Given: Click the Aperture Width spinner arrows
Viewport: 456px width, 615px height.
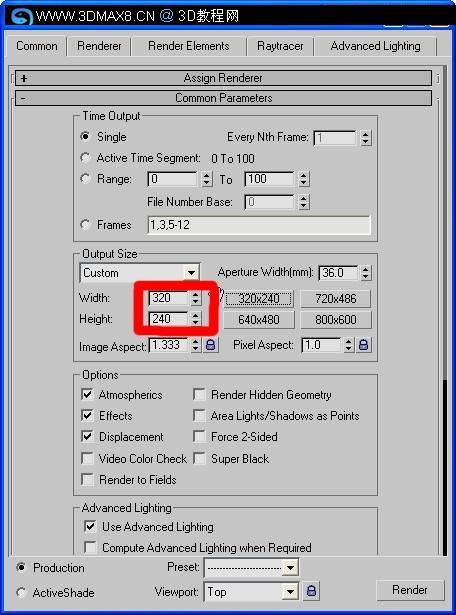Looking at the screenshot, I should point(365,273).
